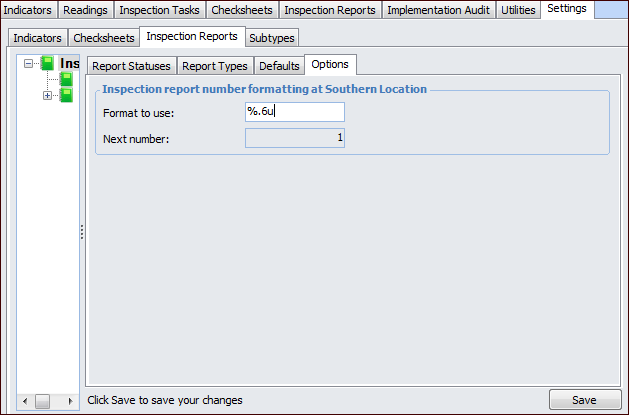Select the Implementation Audit tab
Image resolution: width=629 pixels, height=415 pixels.
coord(438,10)
